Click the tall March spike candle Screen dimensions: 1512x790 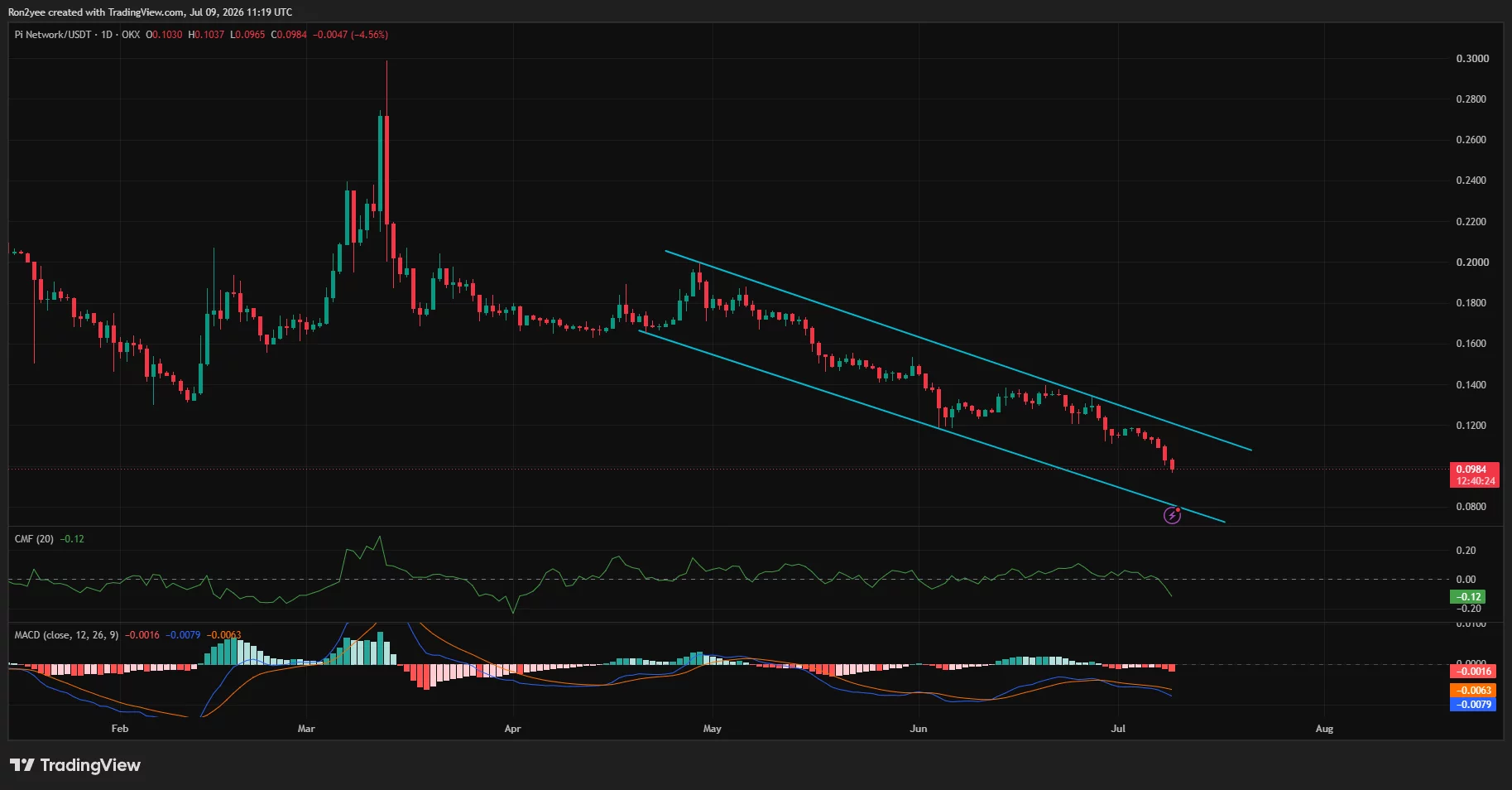click(x=386, y=170)
